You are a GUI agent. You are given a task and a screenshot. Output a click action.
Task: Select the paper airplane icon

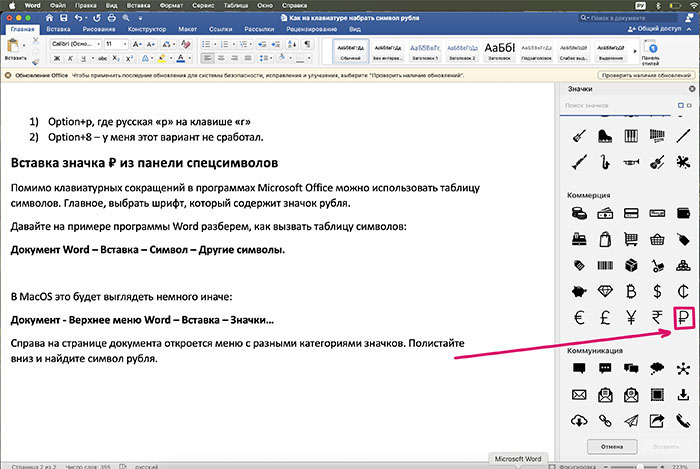pyautogui.click(x=631, y=421)
